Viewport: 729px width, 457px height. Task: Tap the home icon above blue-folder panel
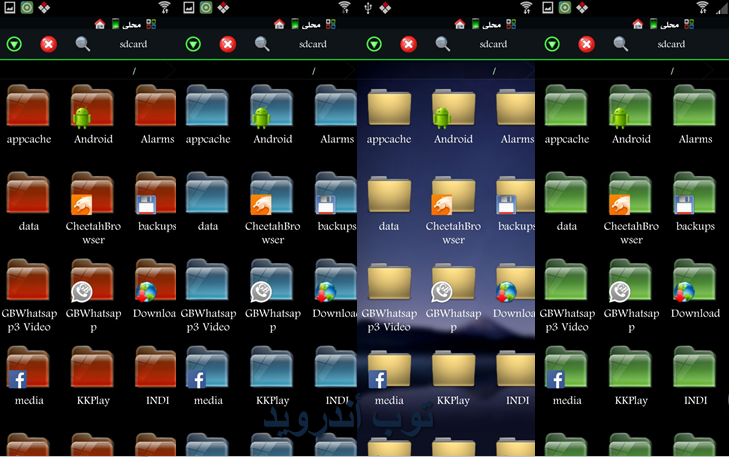click(279, 24)
